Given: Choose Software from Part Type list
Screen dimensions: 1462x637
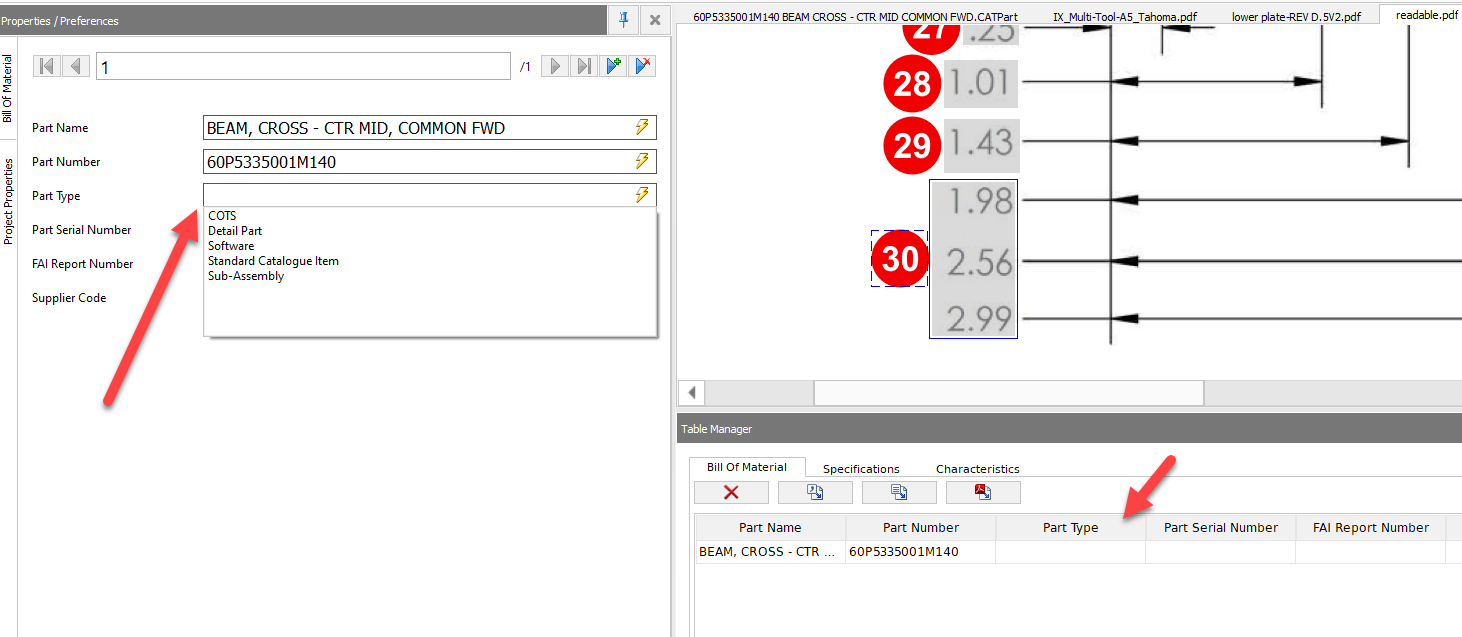Looking at the screenshot, I should [231, 246].
